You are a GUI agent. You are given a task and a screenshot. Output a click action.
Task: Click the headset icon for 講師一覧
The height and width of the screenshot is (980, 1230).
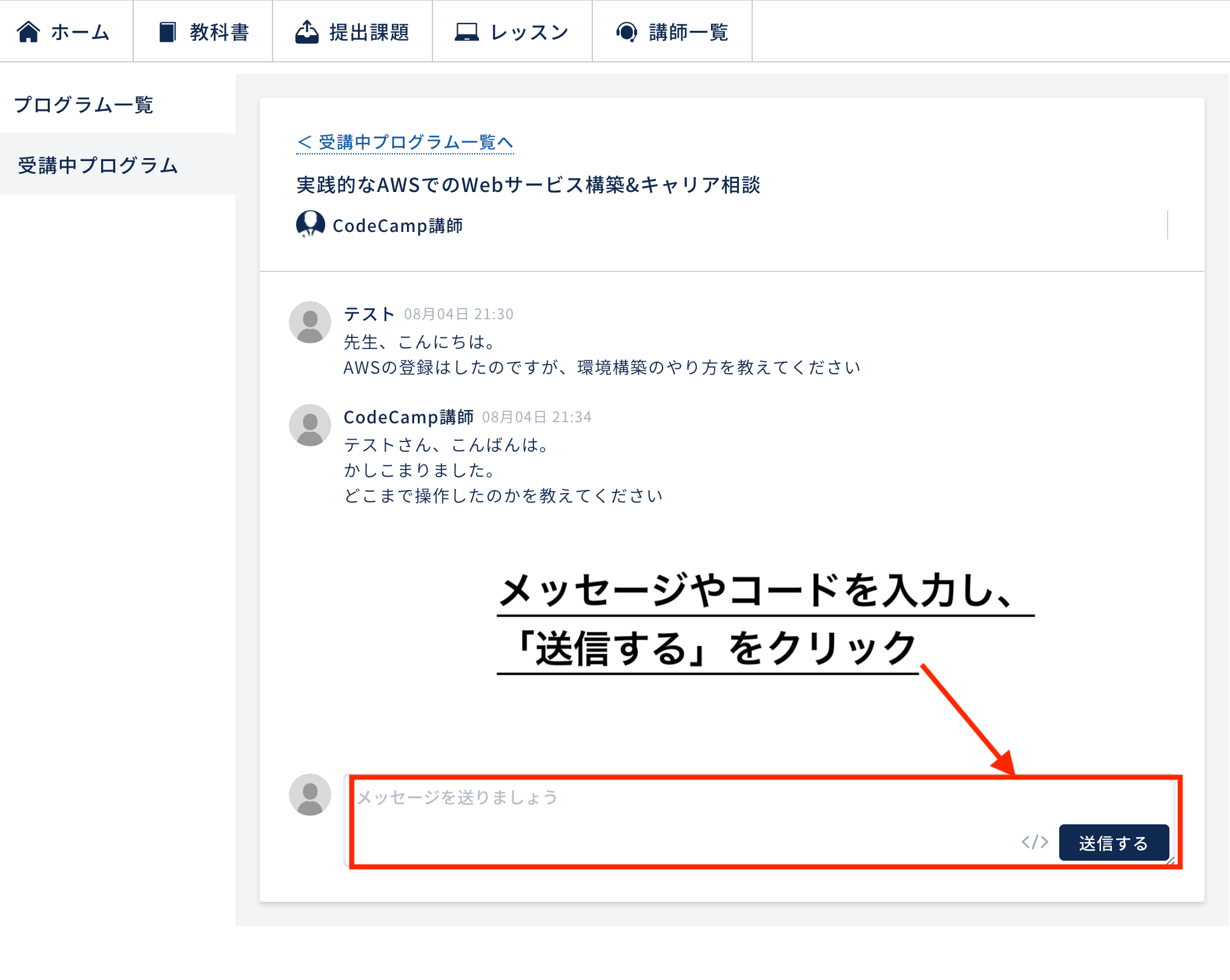[x=627, y=31]
